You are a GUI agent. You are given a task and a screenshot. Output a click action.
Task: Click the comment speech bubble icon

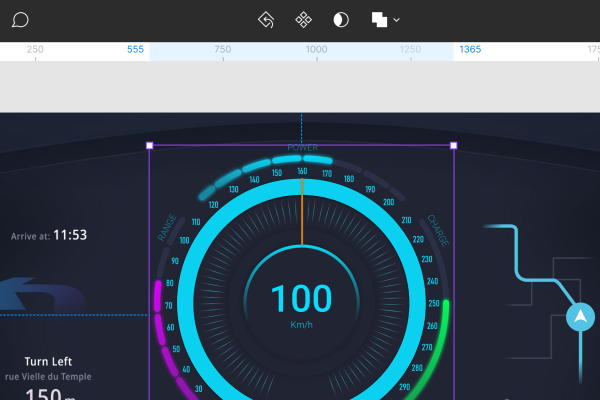coord(20,20)
